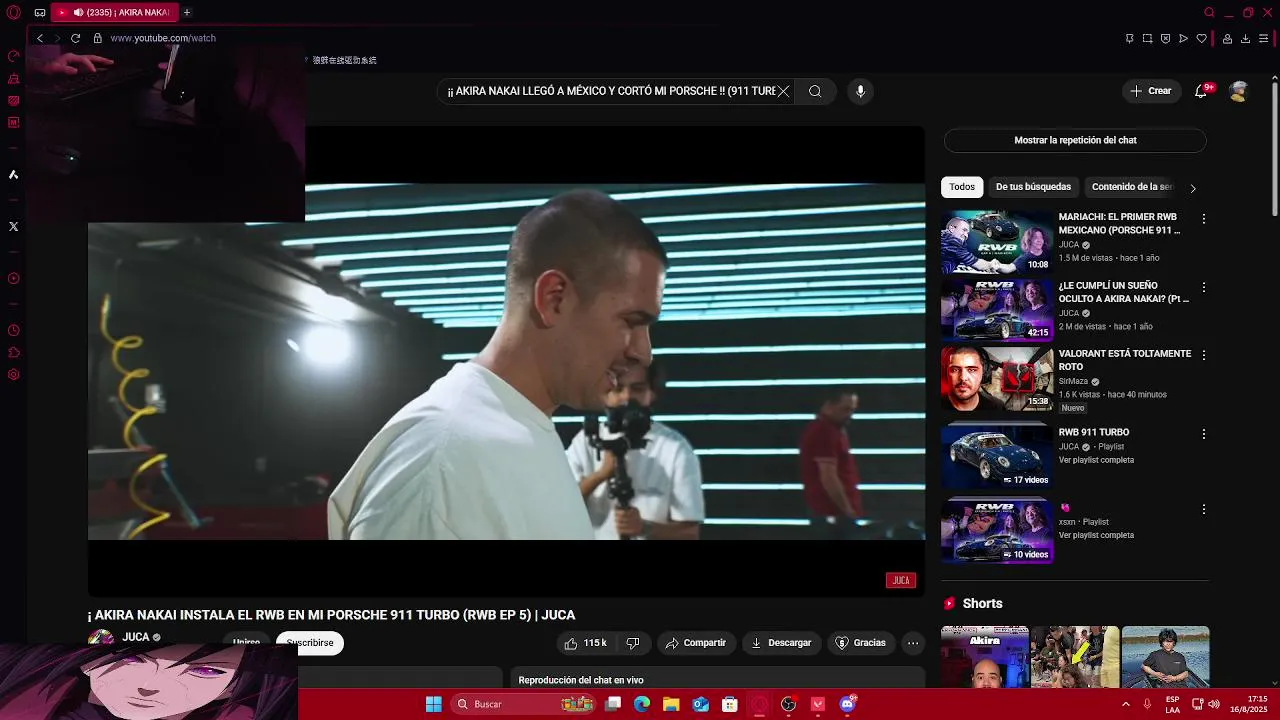Open the workspaces icon left of the tab
Viewport: 1280px width, 720px height.
coord(39,12)
